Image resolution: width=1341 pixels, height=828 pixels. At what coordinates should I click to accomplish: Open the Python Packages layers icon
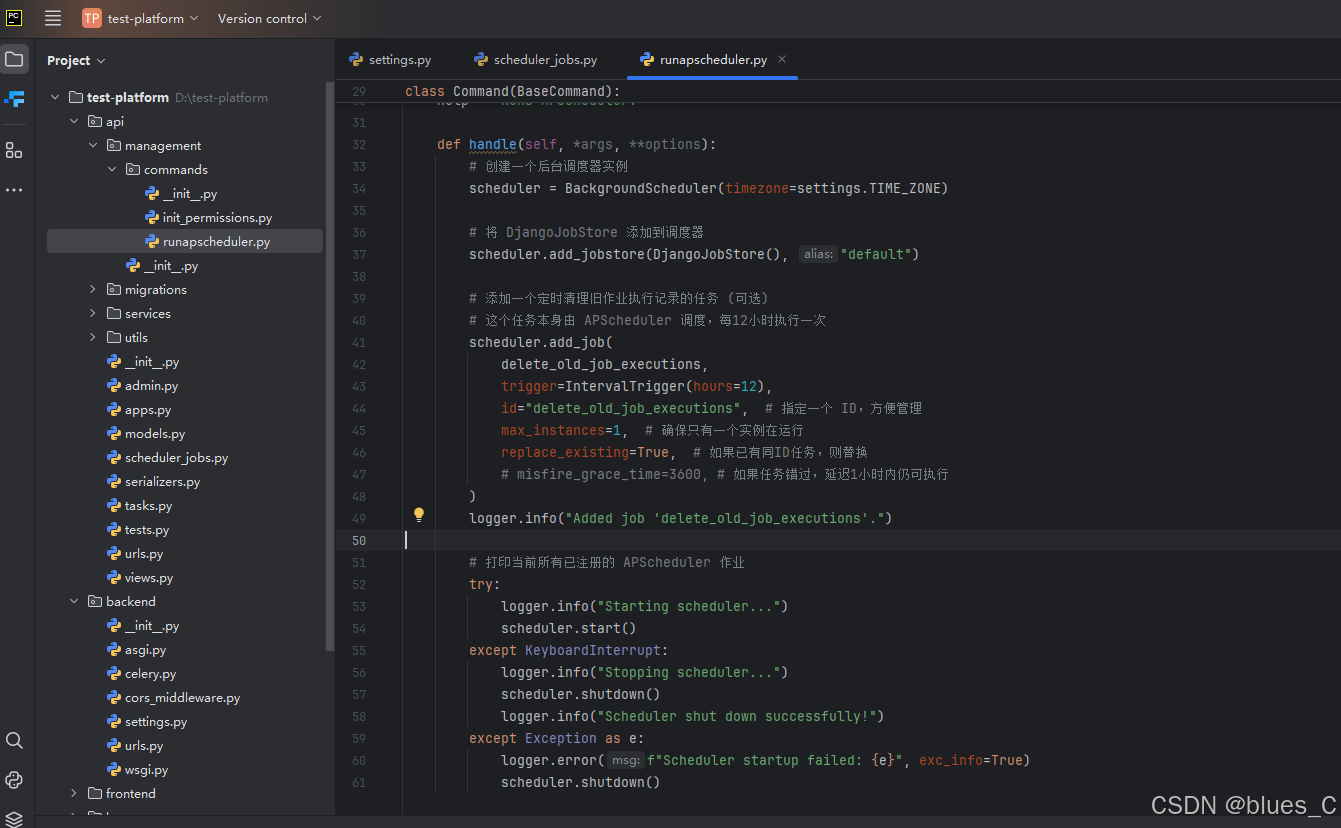[14, 819]
